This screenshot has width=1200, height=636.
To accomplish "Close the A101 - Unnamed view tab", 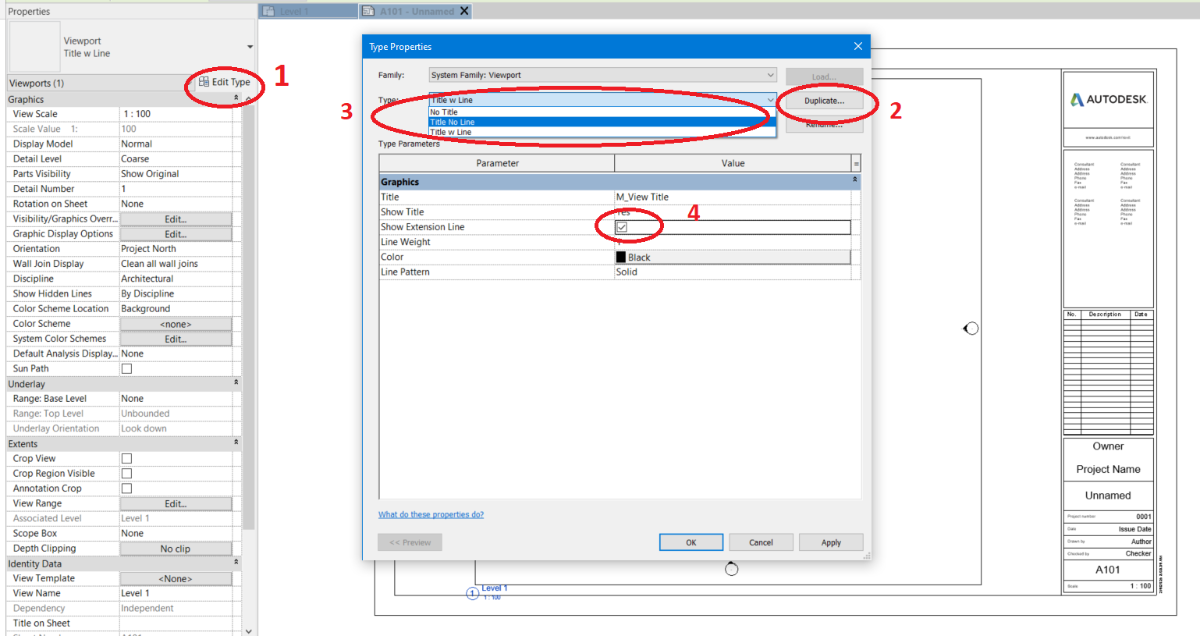I will pyautogui.click(x=464, y=11).
